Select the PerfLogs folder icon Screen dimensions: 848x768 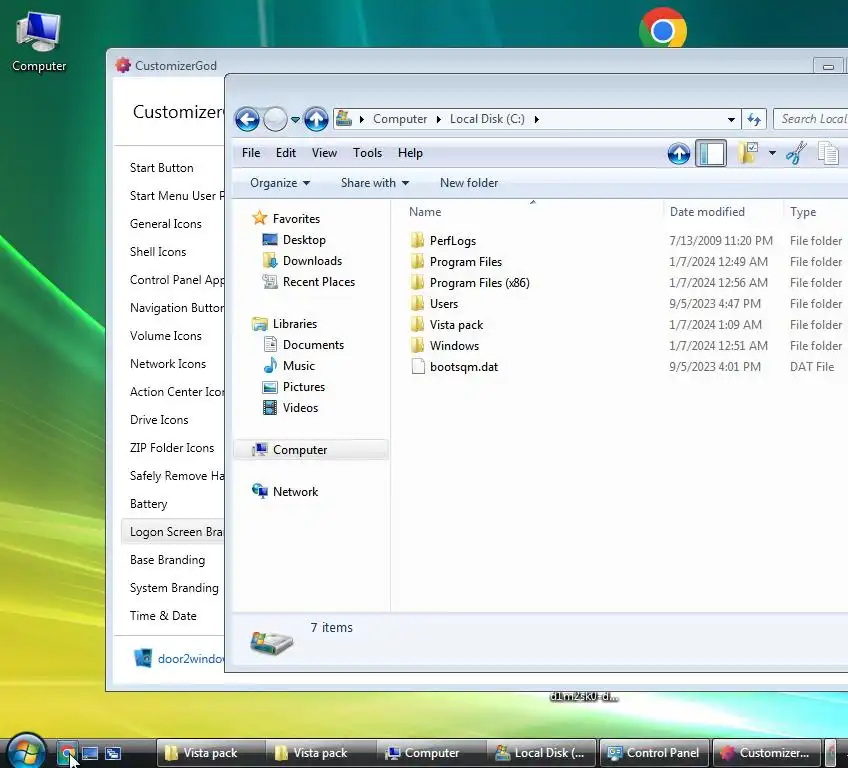(x=418, y=241)
